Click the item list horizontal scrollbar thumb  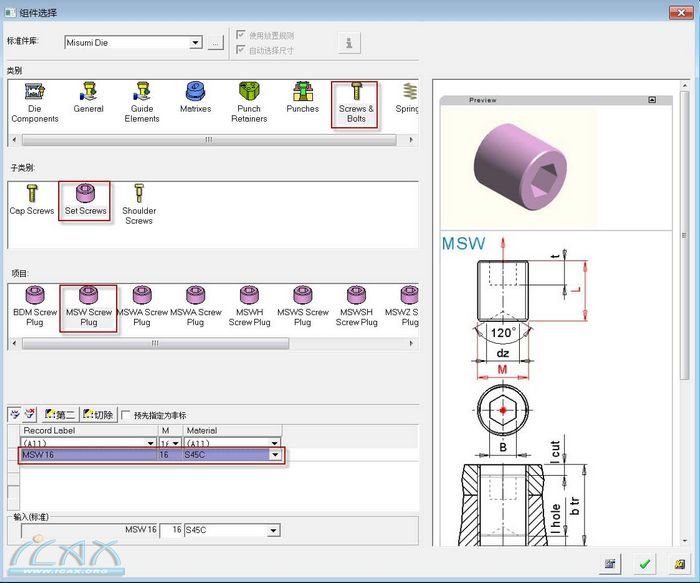(155, 343)
